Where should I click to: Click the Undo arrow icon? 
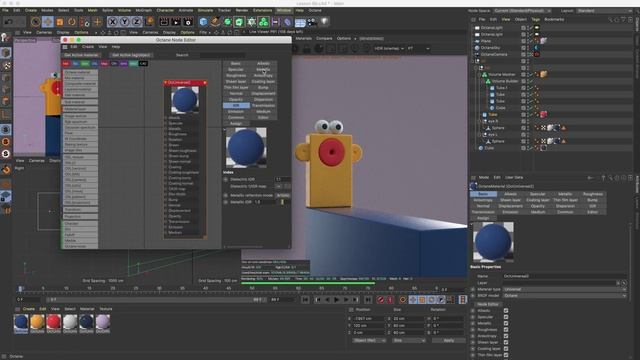[9, 22]
